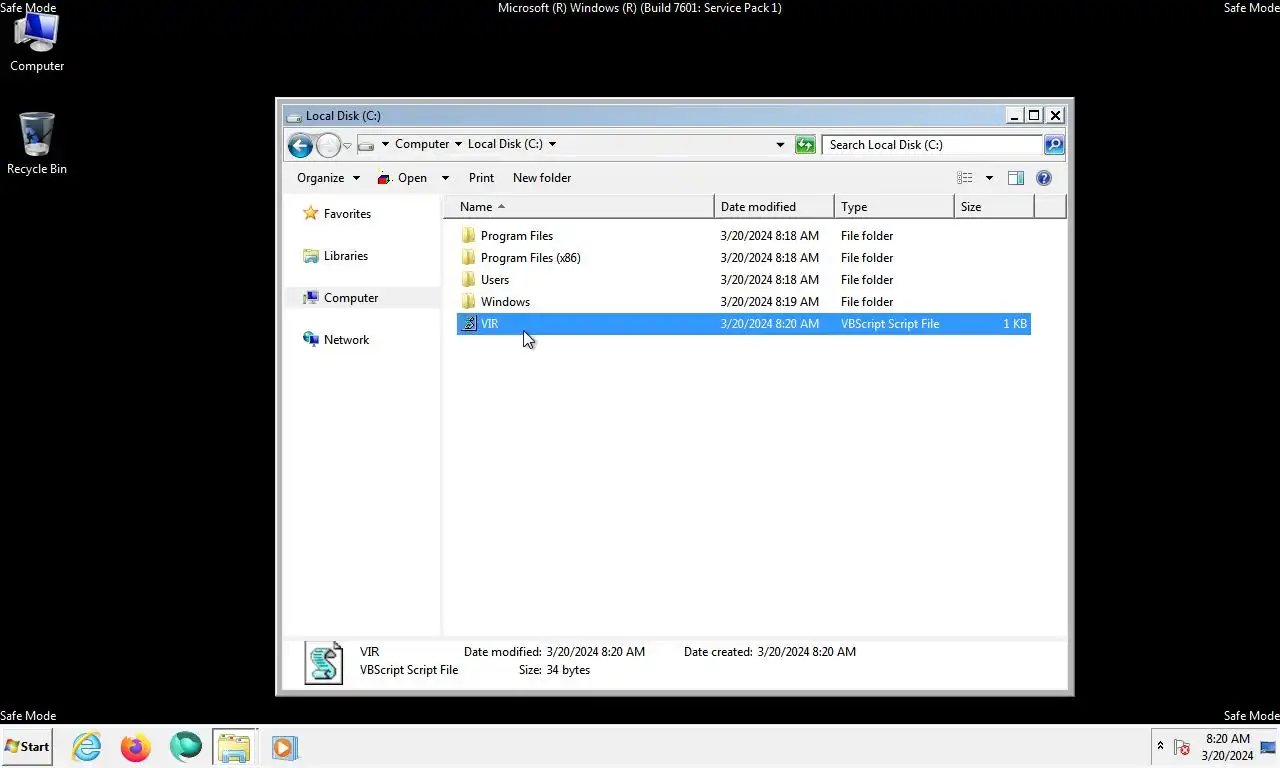Launch Internet Explorer from taskbar

click(87, 747)
